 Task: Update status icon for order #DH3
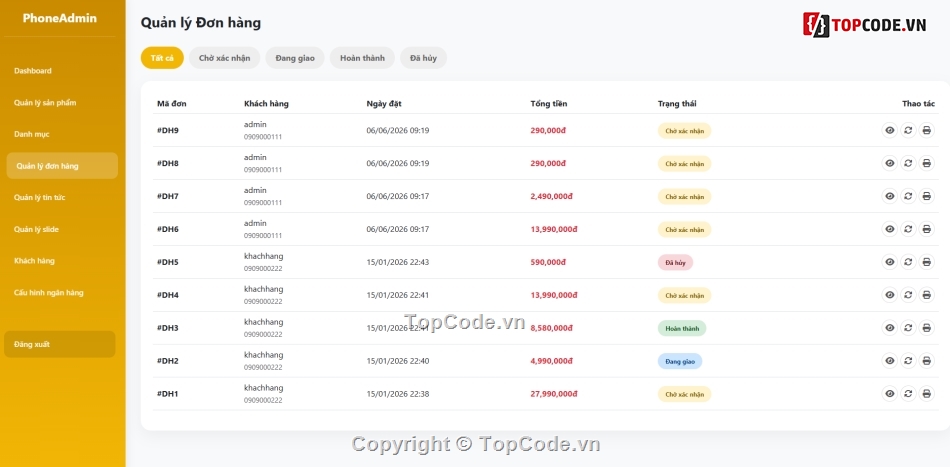coord(908,328)
